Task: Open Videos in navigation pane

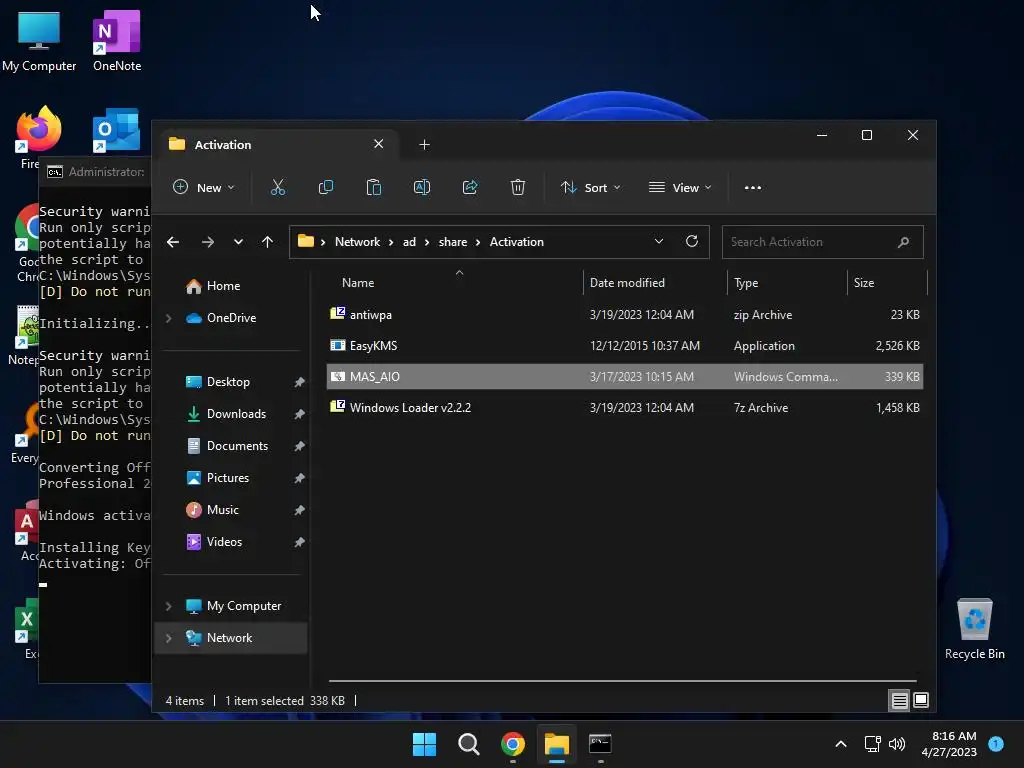Action: click(224, 542)
